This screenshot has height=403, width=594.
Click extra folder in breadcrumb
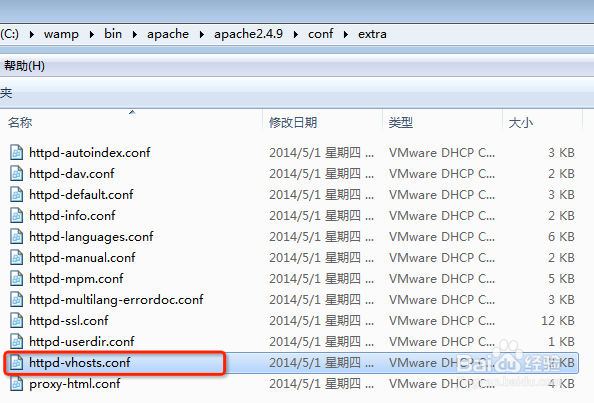tap(372, 34)
